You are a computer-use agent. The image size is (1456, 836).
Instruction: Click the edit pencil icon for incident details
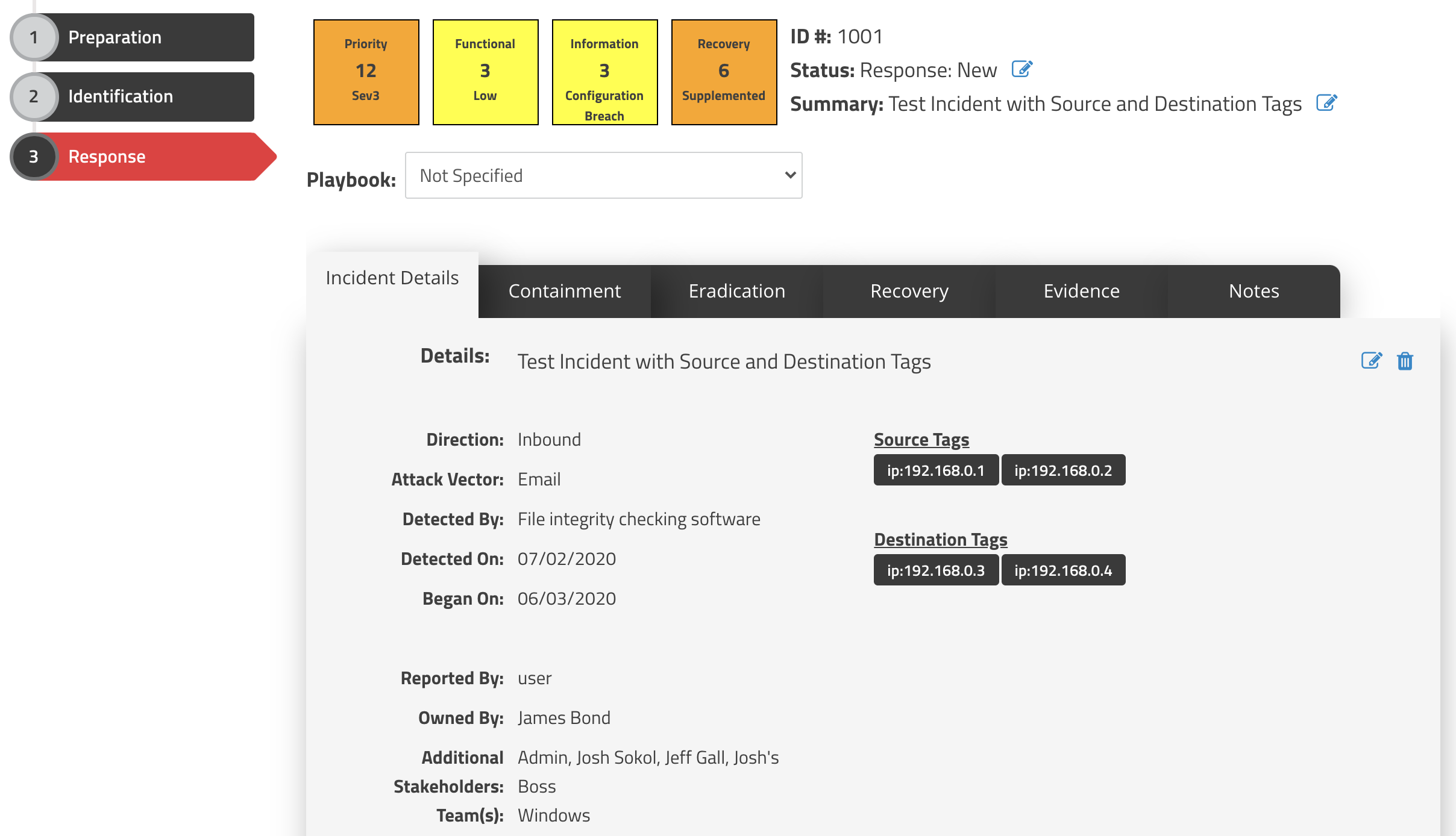(1371, 361)
